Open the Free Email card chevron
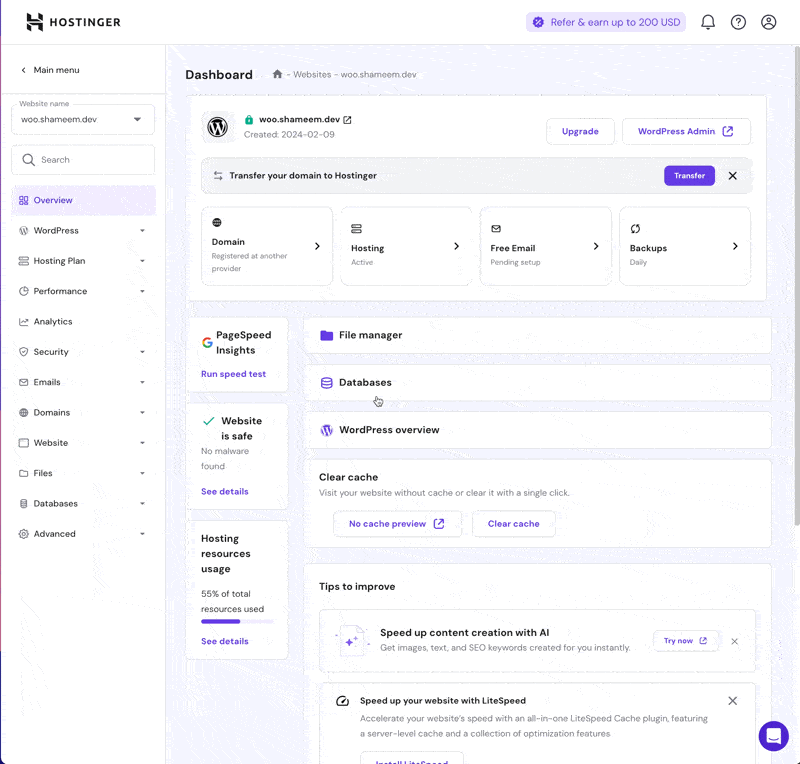The height and width of the screenshot is (764, 800). (596, 246)
